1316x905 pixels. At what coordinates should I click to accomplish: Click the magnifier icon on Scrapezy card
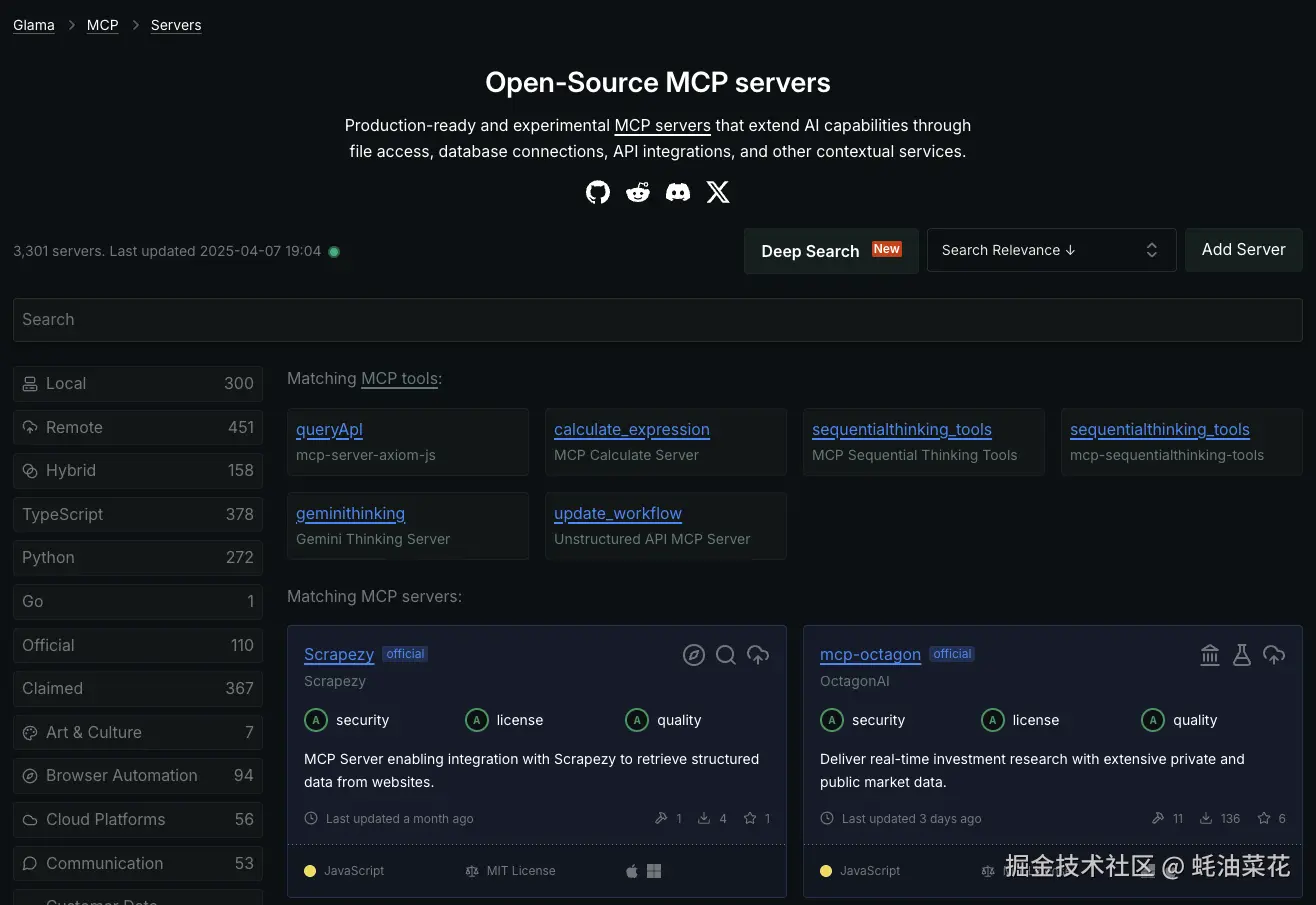(x=726, y=655)
